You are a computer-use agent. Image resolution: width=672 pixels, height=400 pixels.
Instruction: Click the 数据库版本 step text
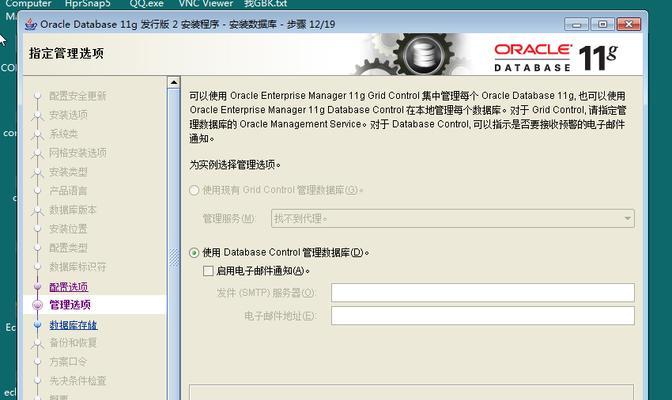73,210
